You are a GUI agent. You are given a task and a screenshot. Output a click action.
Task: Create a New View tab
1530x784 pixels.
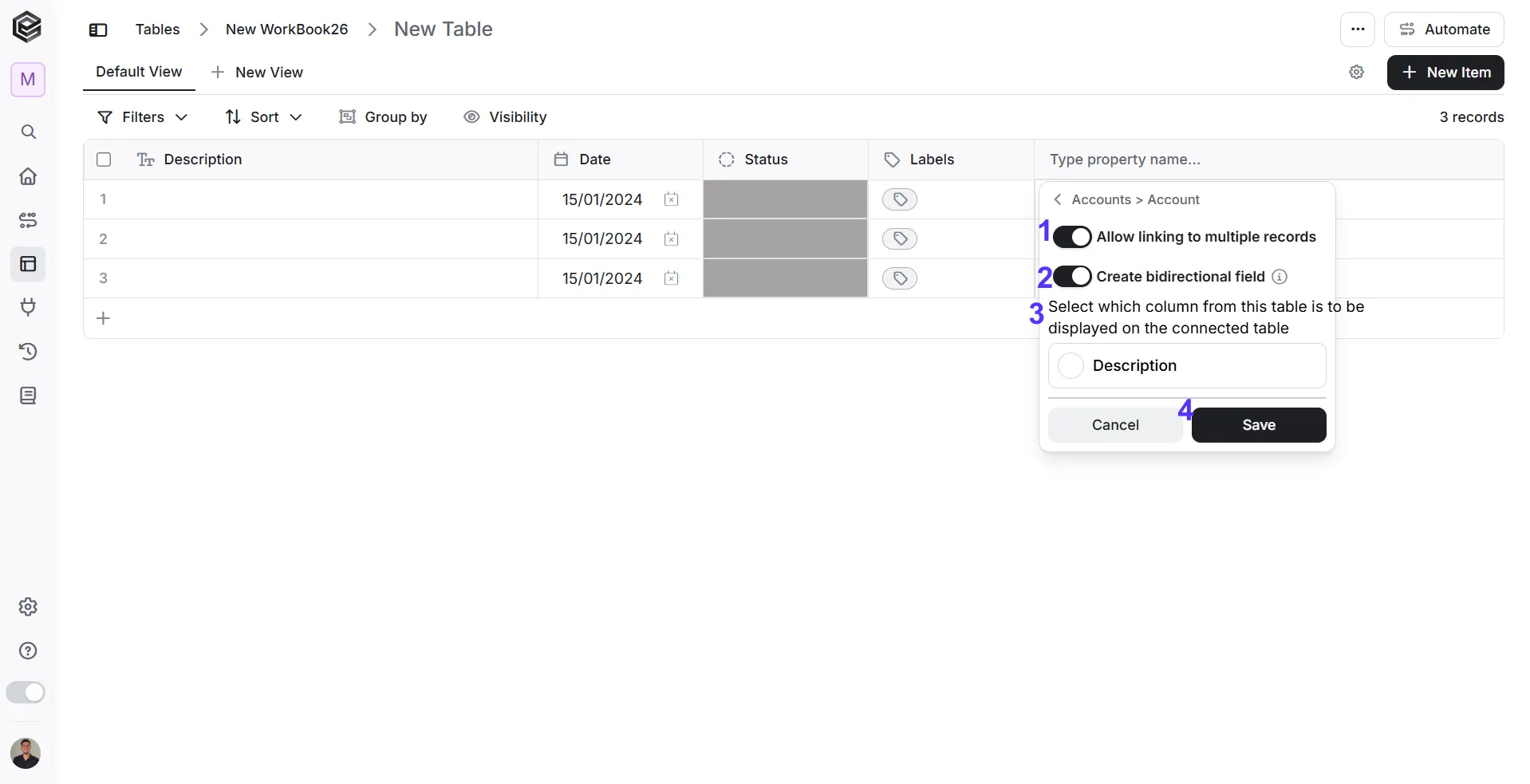tap(257, 73)
